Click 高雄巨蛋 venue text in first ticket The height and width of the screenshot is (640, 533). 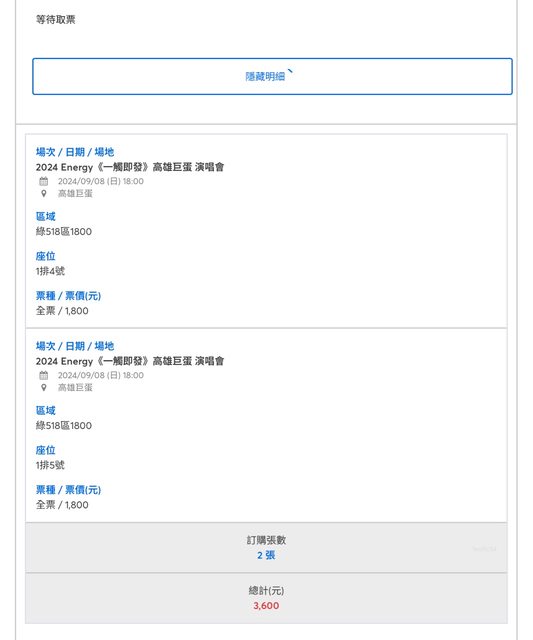[x=75, y=193]
